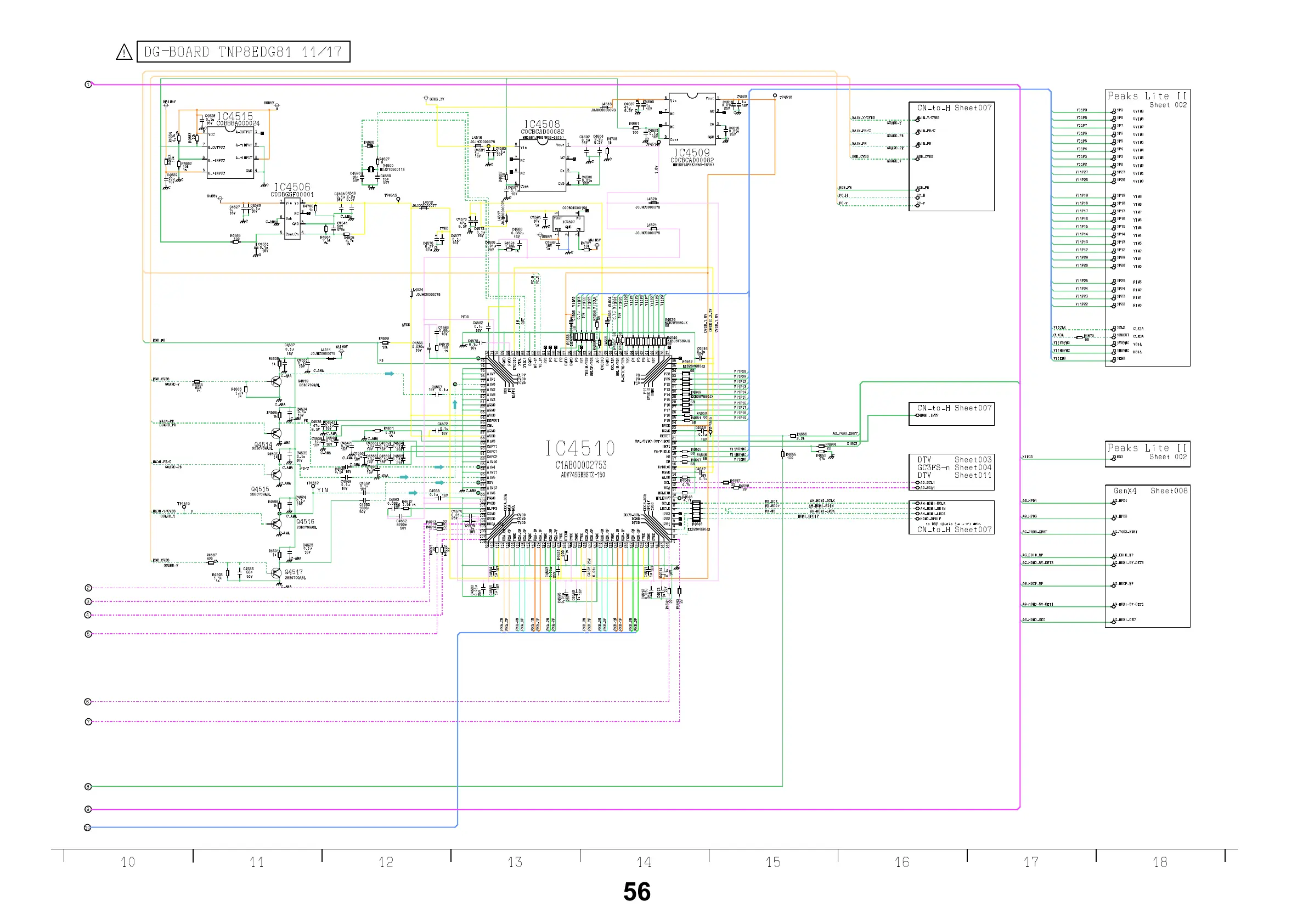1303x924 pixels.
Task: Click the DG-BOARD TNP8EDG81 11/17 title box
Action: point(243,52)
